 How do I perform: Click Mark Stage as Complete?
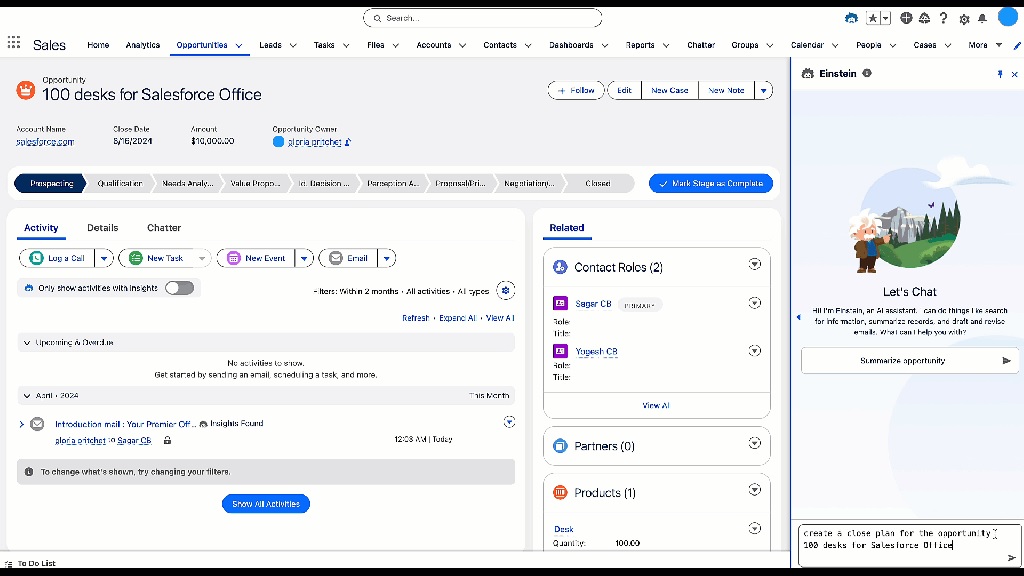pos(711,184)
